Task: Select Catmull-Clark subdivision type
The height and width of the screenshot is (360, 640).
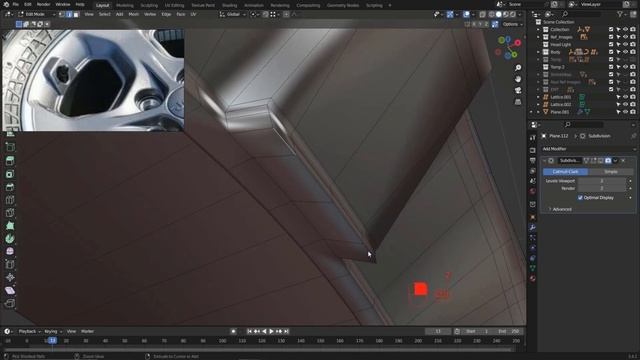Action: click(565, 172)
